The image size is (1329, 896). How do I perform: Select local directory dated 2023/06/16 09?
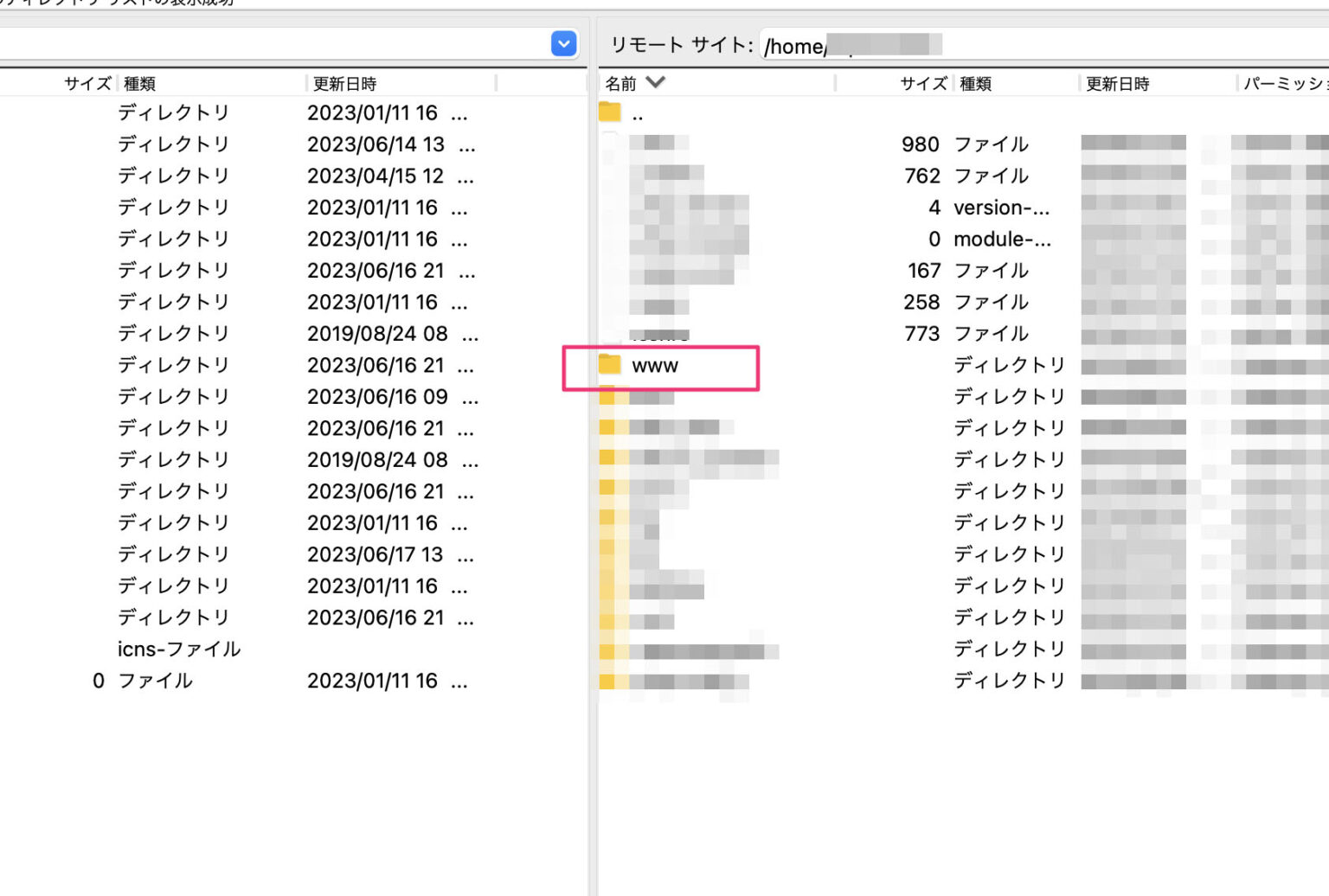(x=376, y=397)
